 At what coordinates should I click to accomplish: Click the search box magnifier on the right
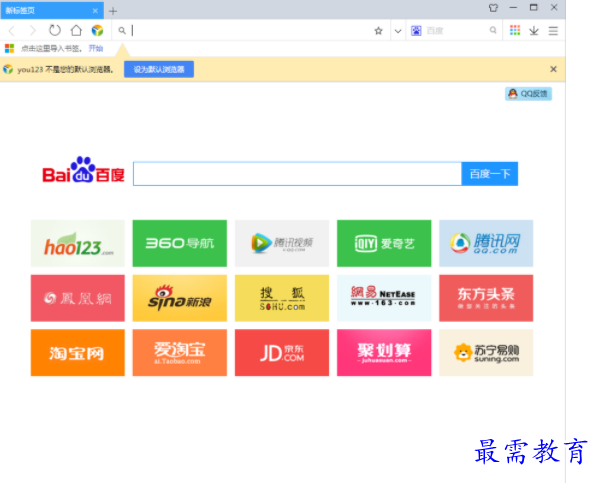point(493,30)
